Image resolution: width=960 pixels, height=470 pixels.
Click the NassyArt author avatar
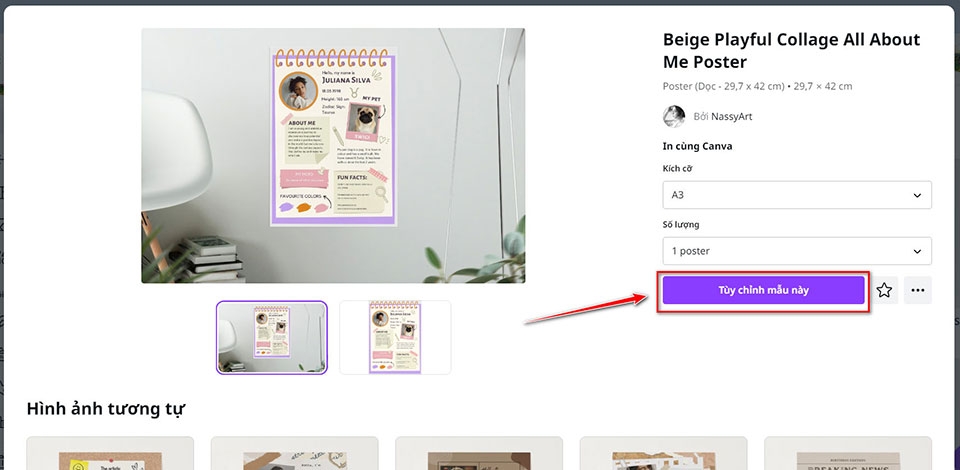coord(673,116)
